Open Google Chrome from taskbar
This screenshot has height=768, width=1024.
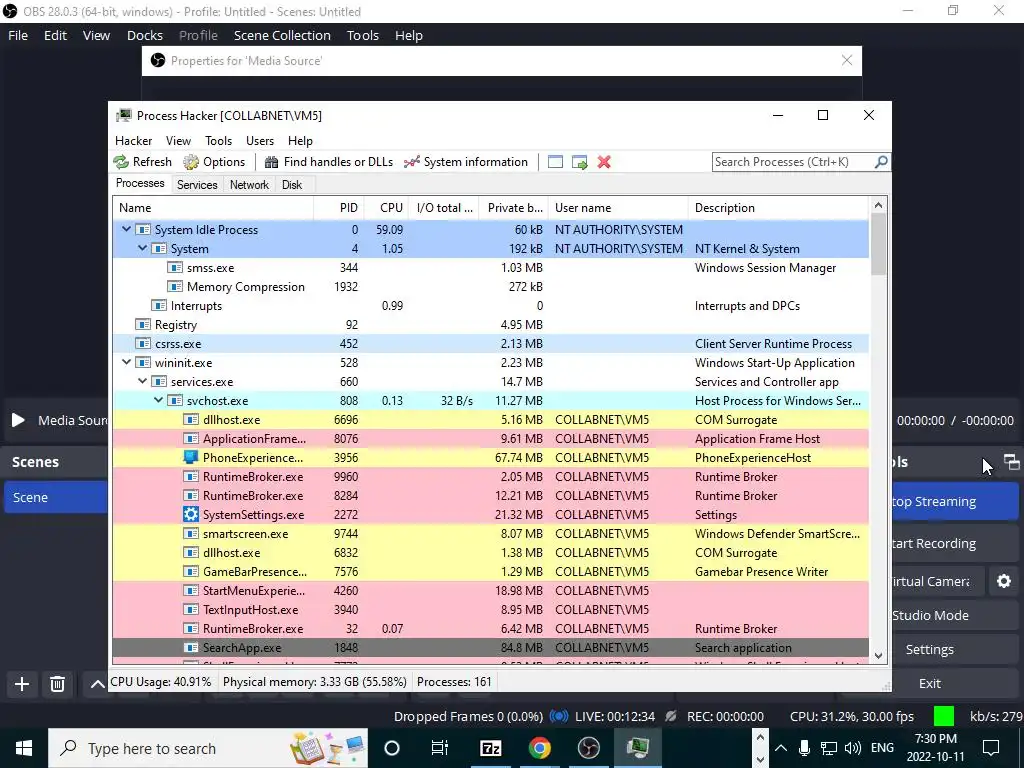click(539, 748)
